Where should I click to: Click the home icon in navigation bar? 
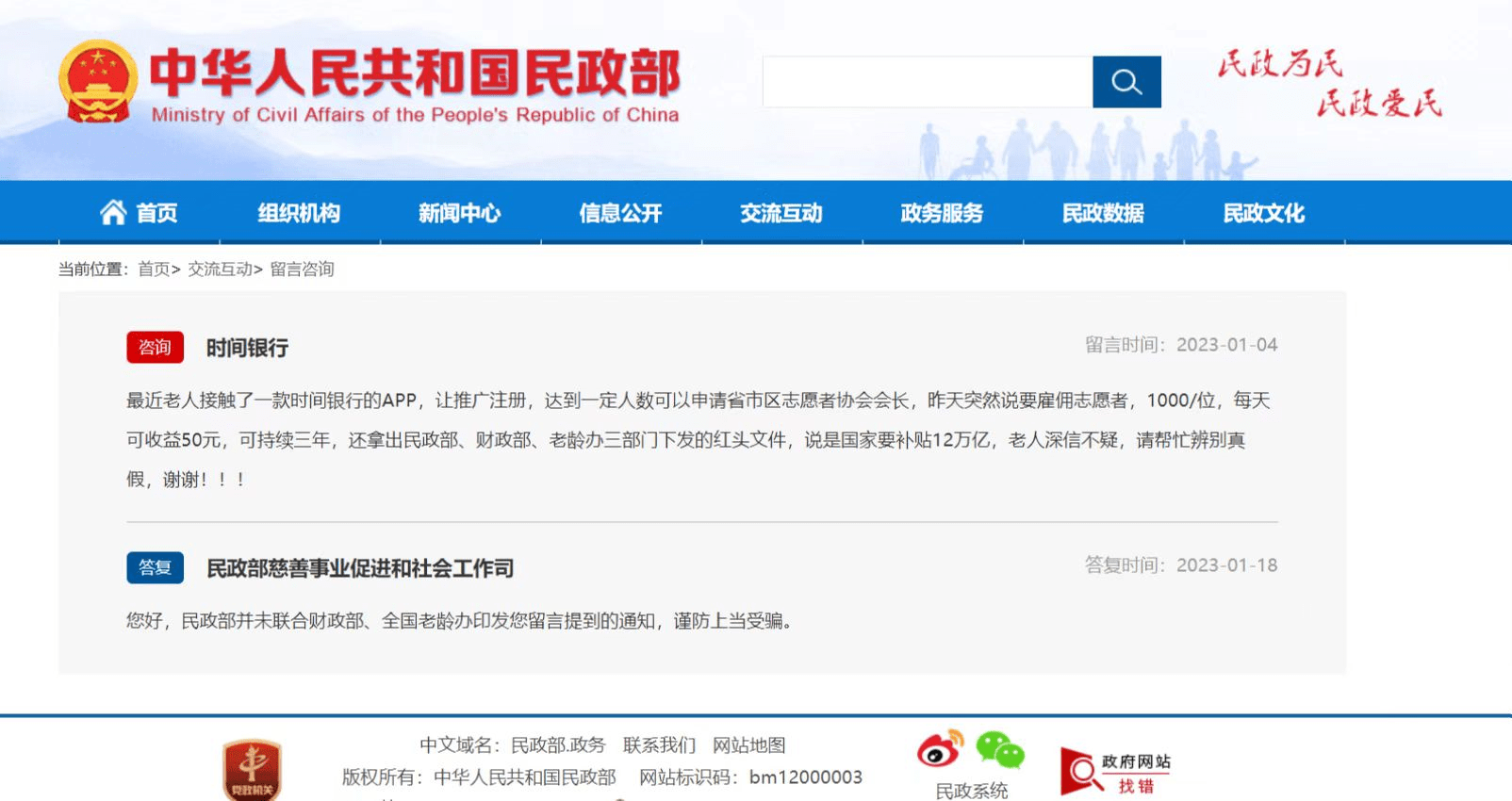point(113,213)
